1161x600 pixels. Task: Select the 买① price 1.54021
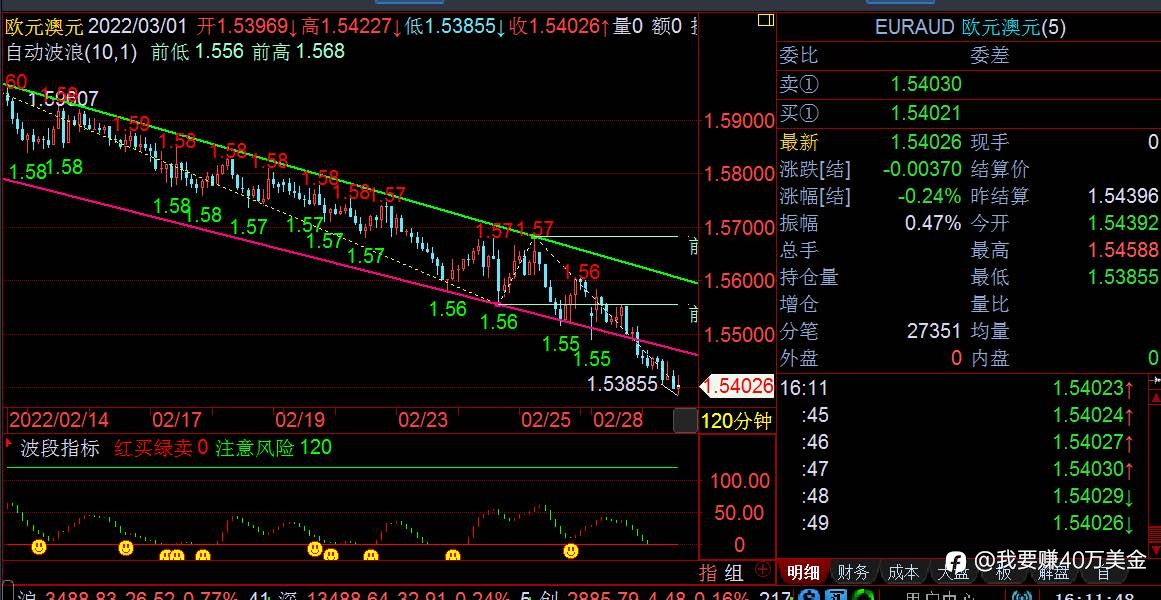coord(926,113)
